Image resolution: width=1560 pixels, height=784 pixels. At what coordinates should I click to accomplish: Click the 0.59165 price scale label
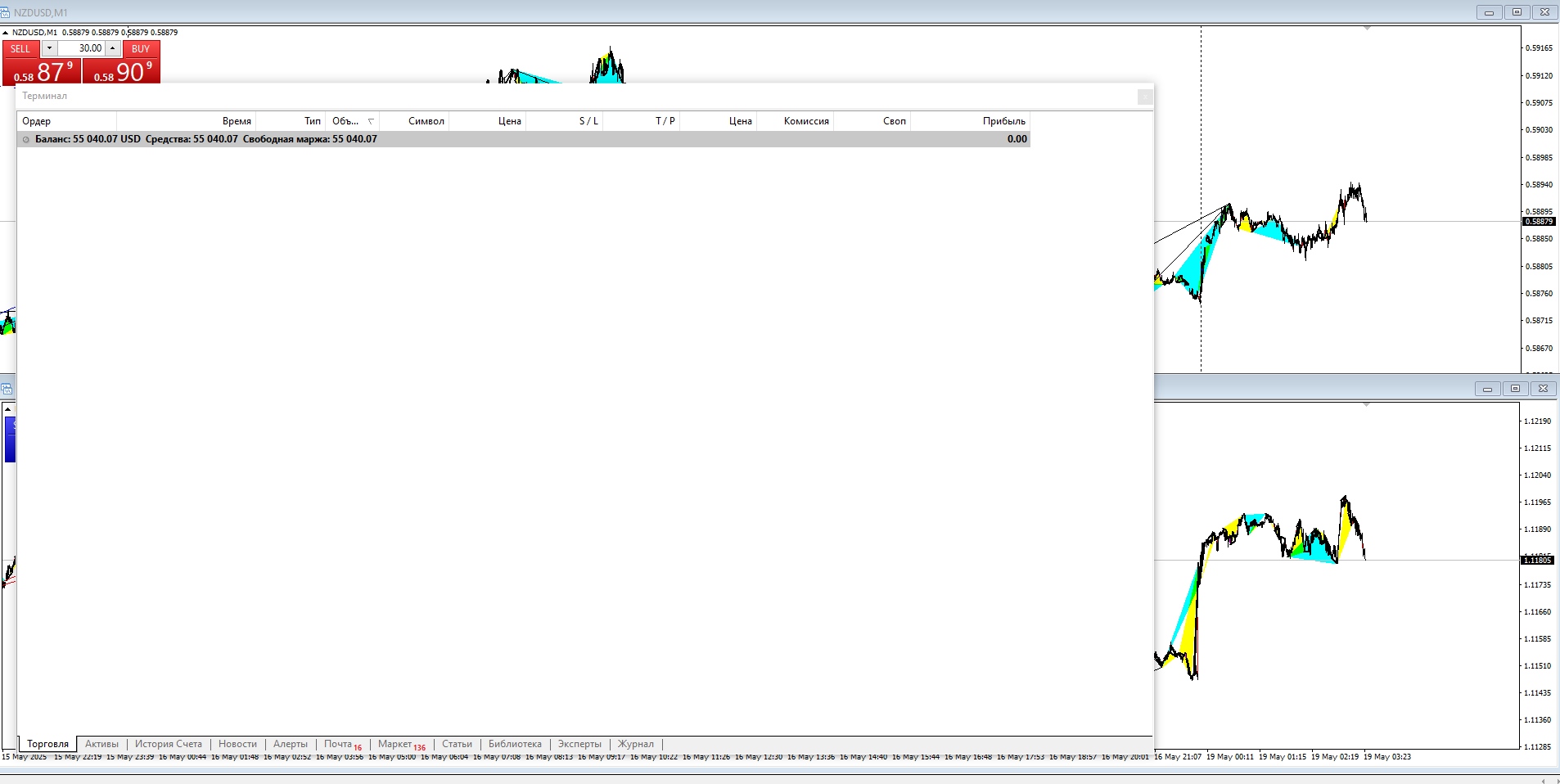click(x=1539, y=48)
